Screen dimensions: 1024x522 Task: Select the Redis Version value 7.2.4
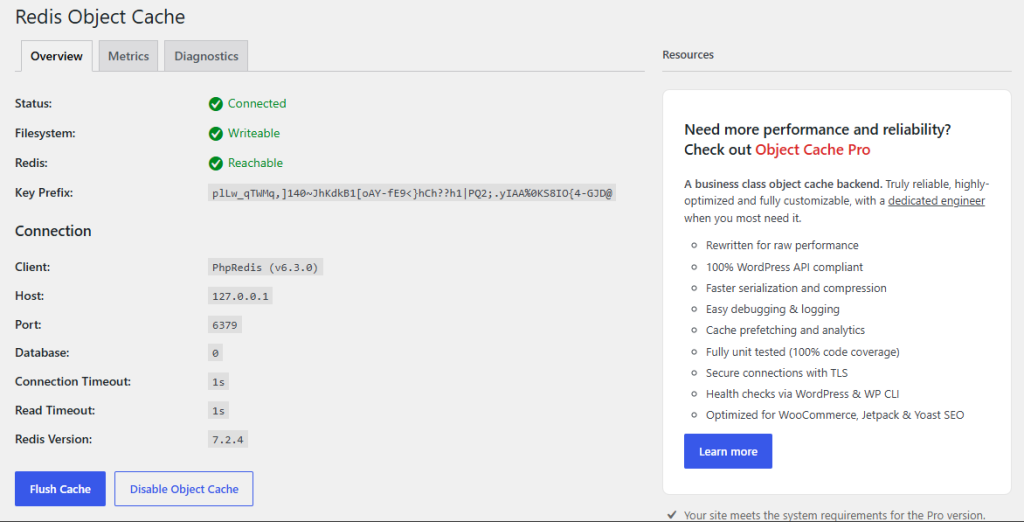click(x=228, y=440)
